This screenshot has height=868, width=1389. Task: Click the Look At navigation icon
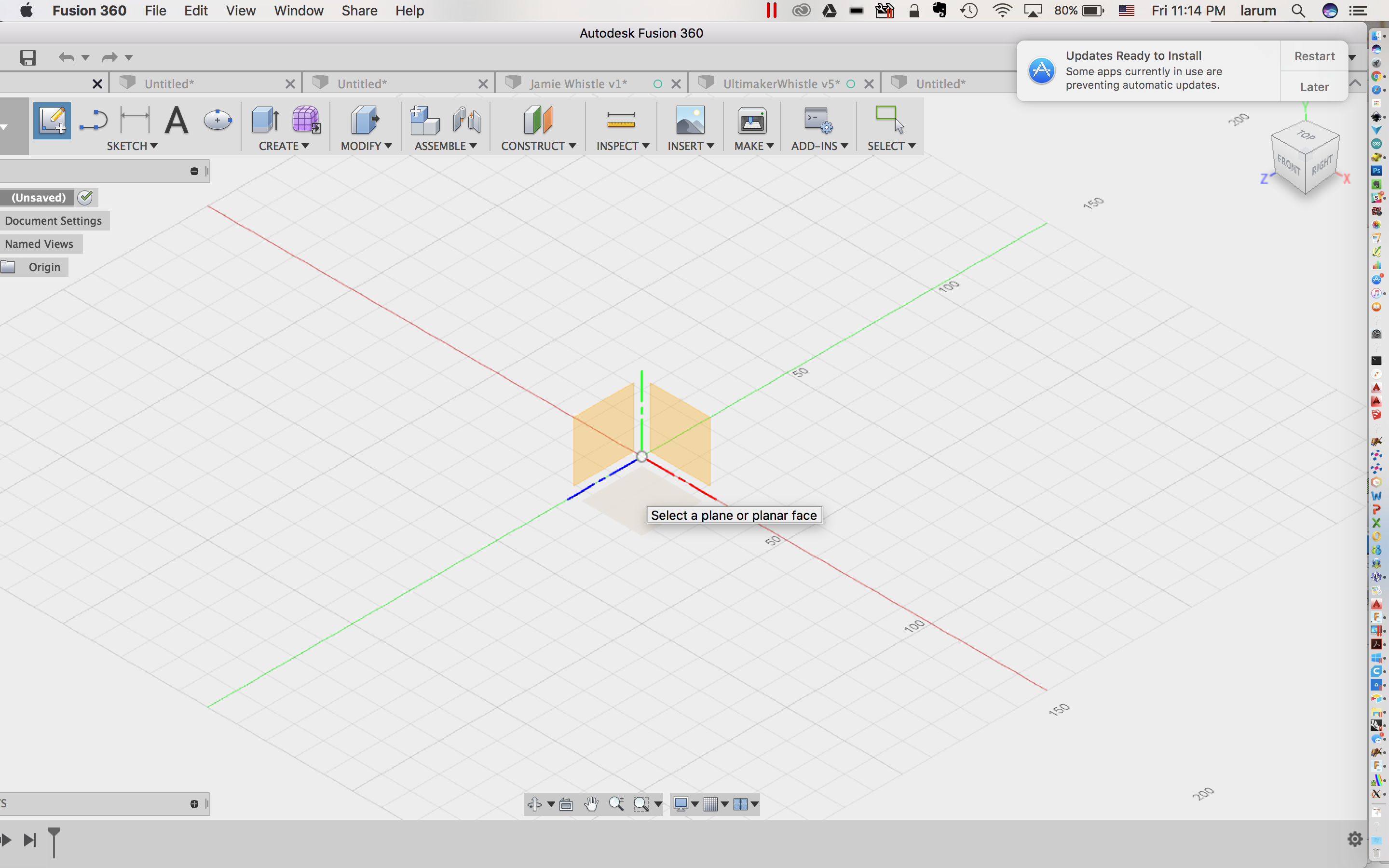[x=566, y=804]
